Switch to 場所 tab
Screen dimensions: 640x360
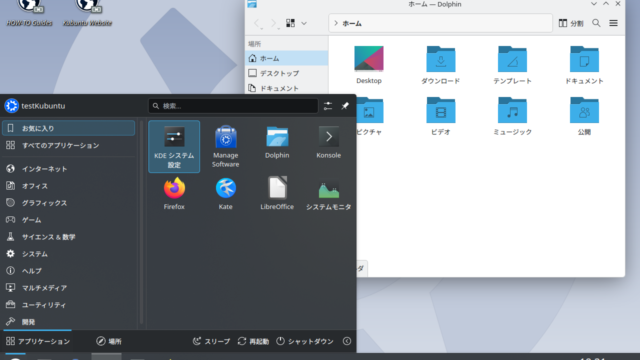109,341
